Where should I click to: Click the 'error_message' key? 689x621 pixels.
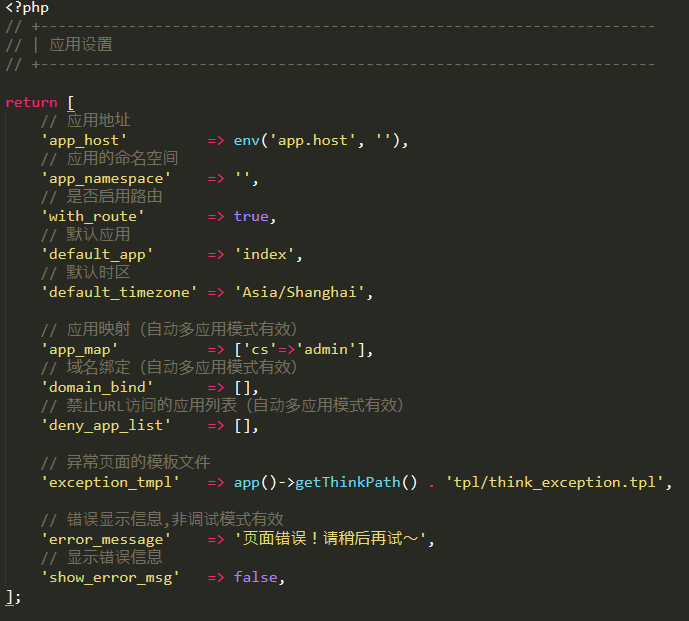(105, 539)
